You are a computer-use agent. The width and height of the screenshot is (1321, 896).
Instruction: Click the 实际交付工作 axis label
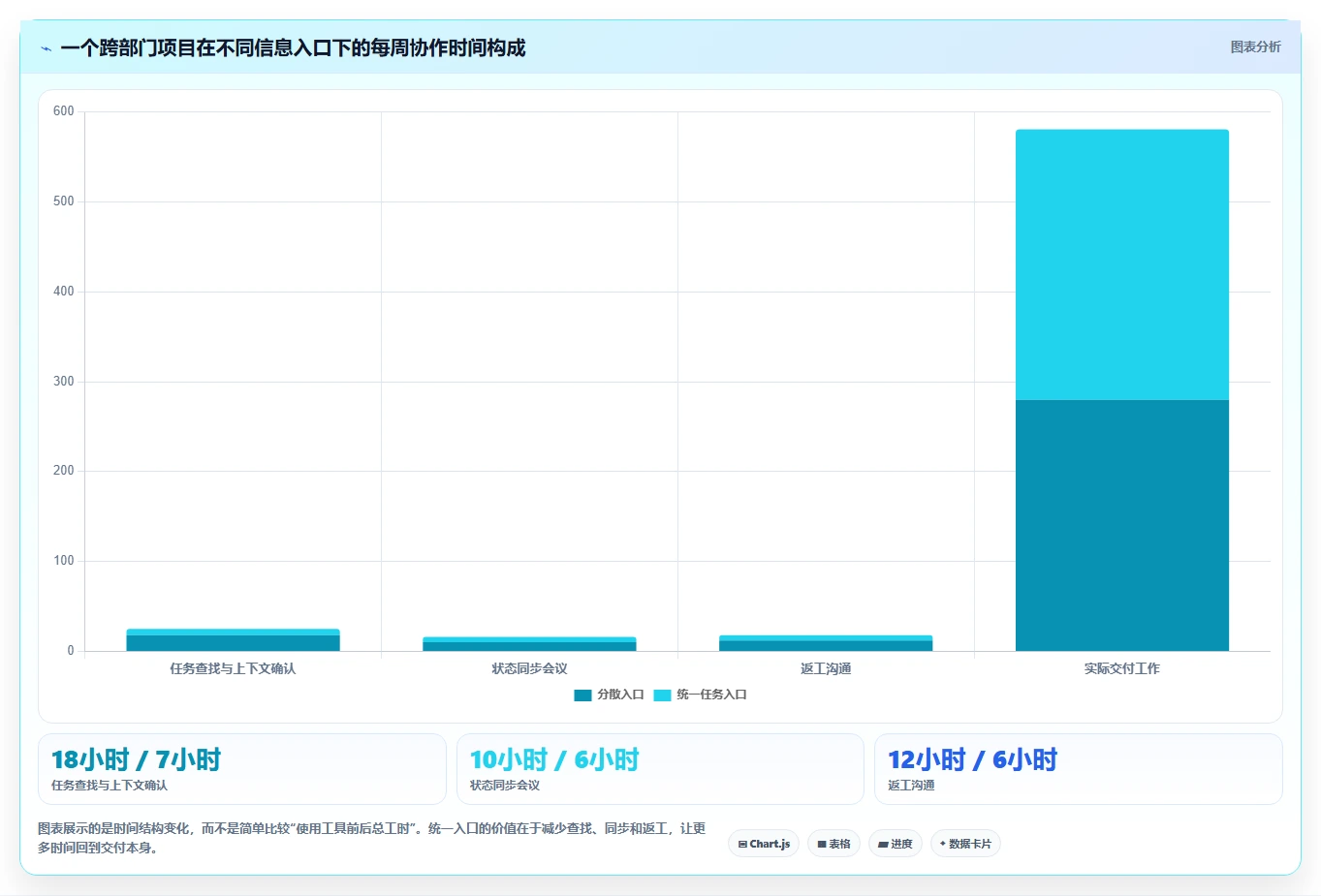click(x=1122, y=668)
